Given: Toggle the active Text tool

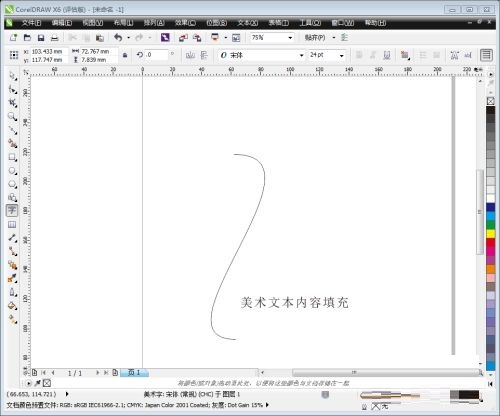Looking at the screenshot, I should coord(12,211).
